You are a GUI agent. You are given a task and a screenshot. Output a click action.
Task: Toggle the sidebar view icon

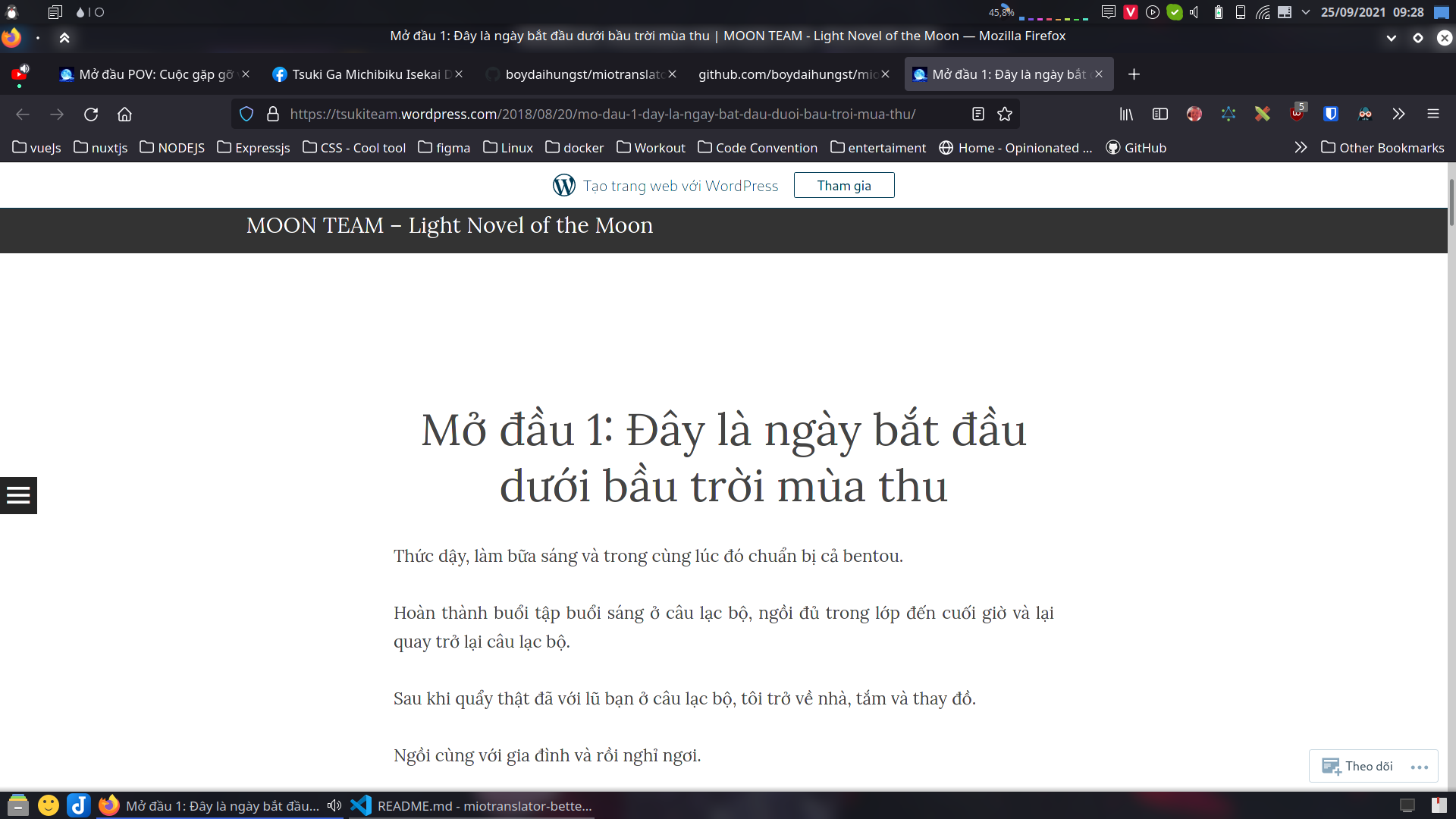pyautogui.click(x=1159, y=114)
